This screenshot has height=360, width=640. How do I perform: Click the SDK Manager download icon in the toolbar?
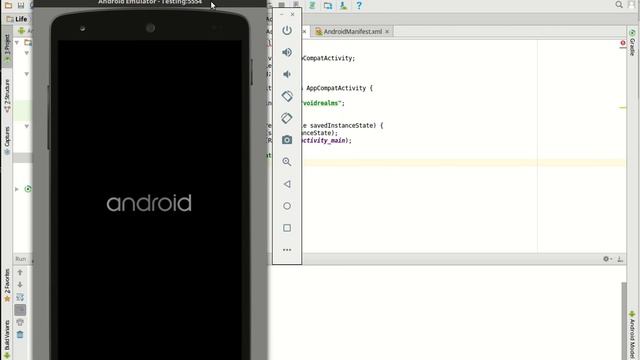(343, 5)
